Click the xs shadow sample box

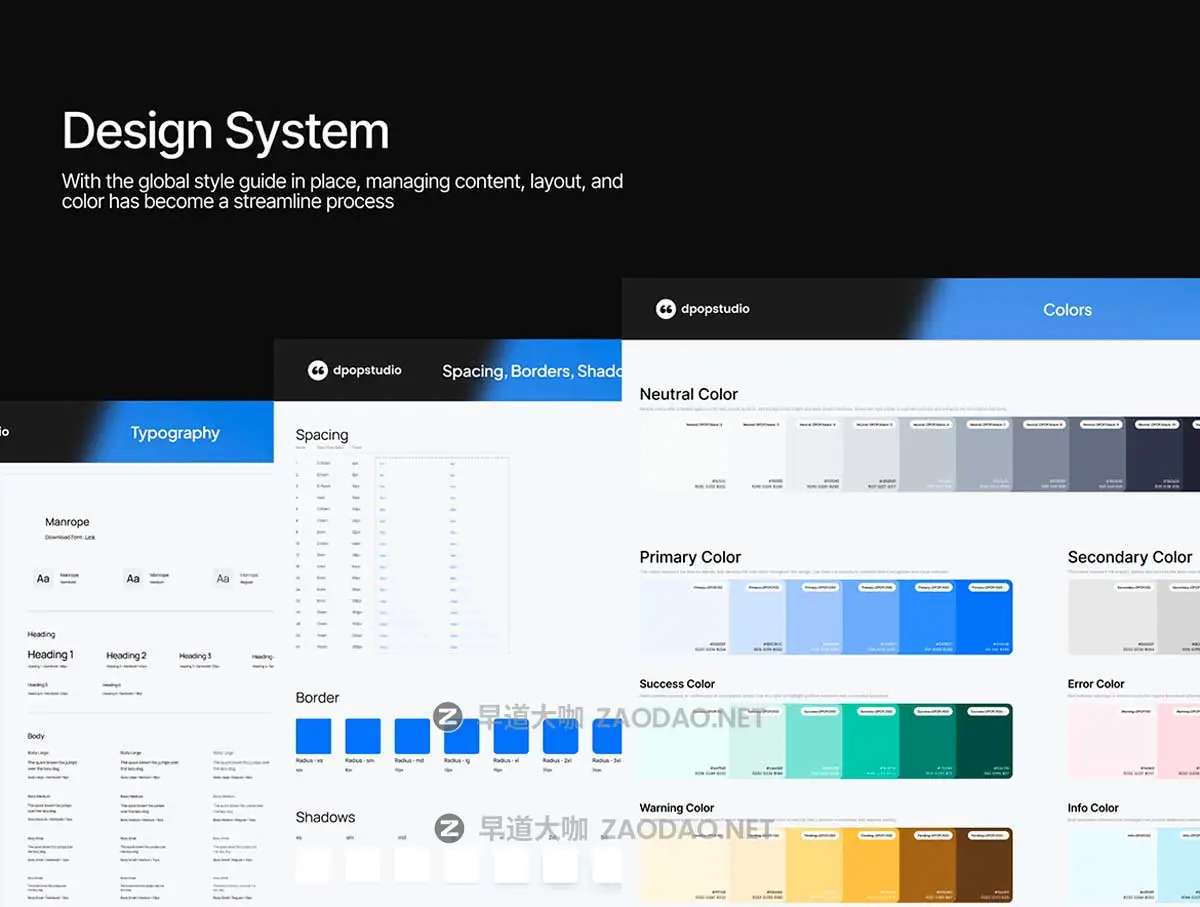[x=313, y=865]
